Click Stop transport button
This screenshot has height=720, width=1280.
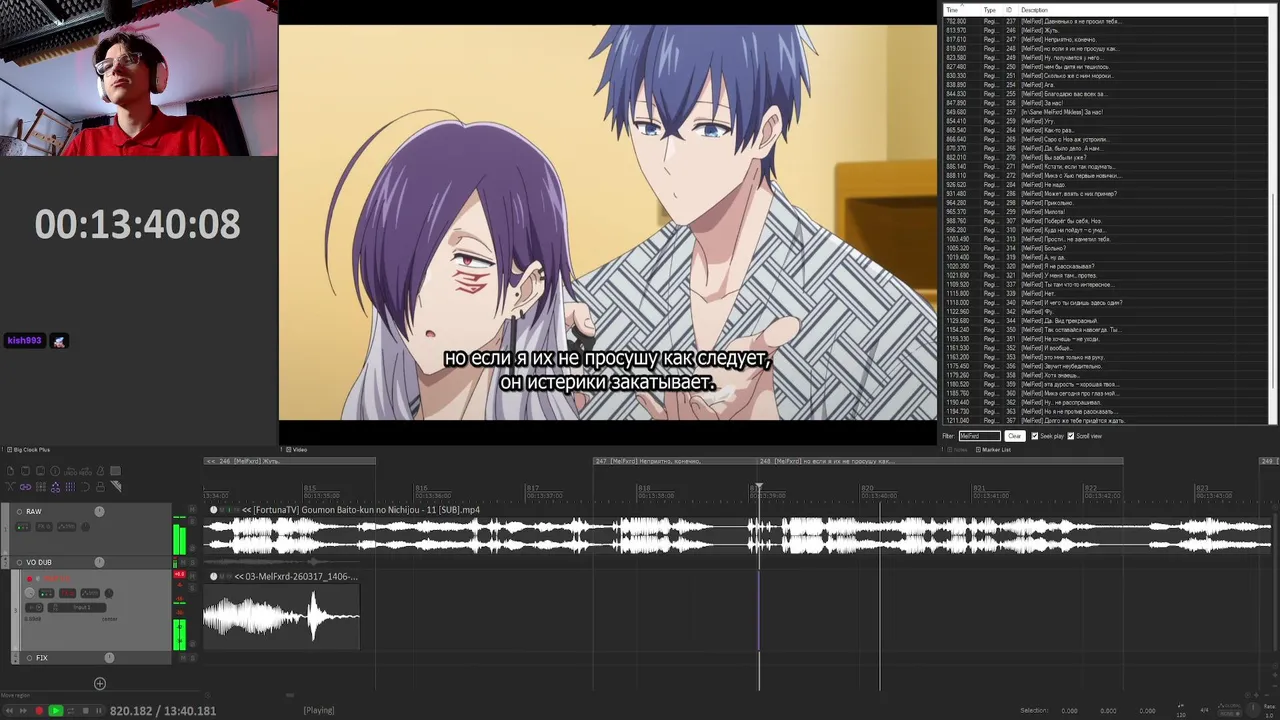click(x=86, y=711)
